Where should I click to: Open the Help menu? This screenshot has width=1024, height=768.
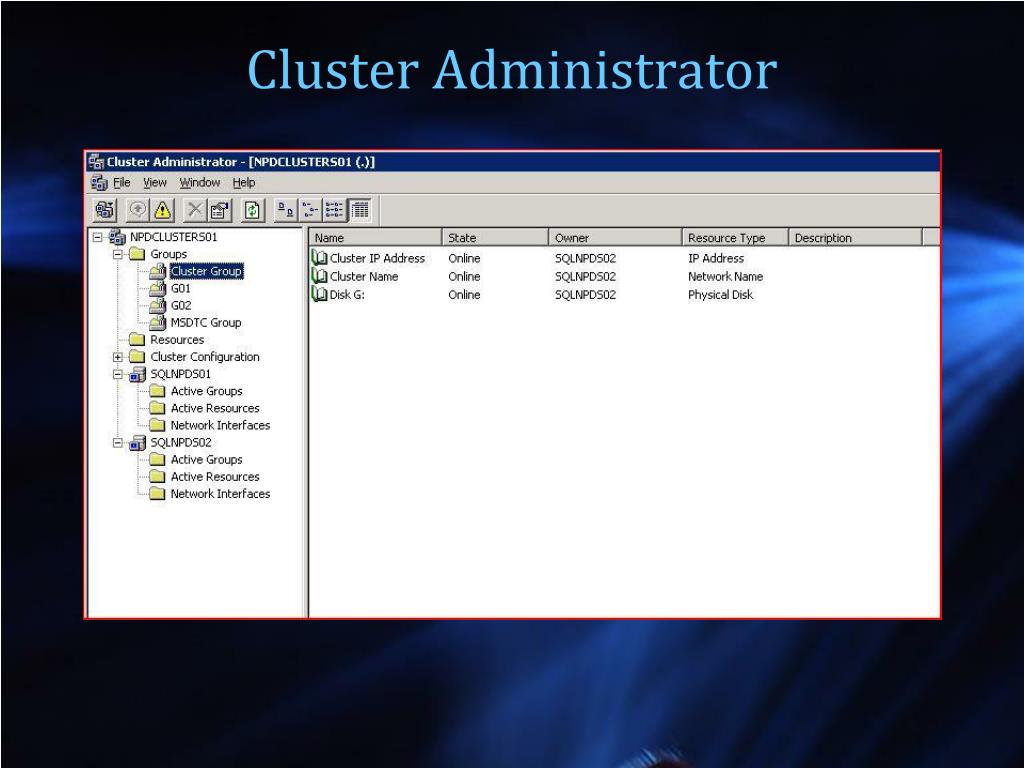coord(244,183)
